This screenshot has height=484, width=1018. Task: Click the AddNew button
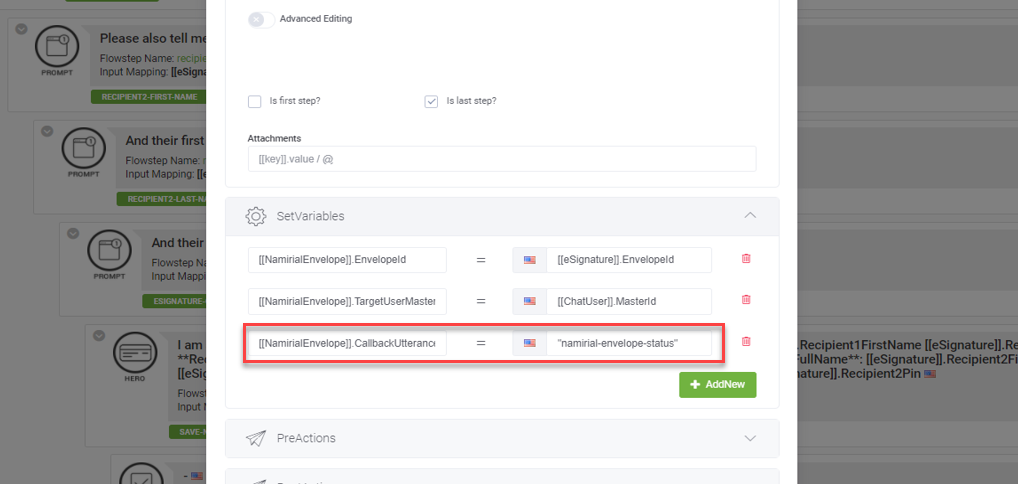[717, 385]
